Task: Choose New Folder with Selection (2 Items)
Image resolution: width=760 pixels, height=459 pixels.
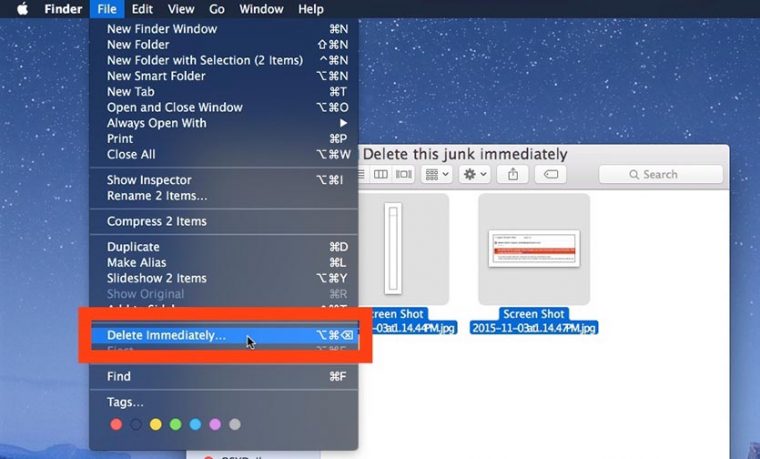Action: (224, 60)
